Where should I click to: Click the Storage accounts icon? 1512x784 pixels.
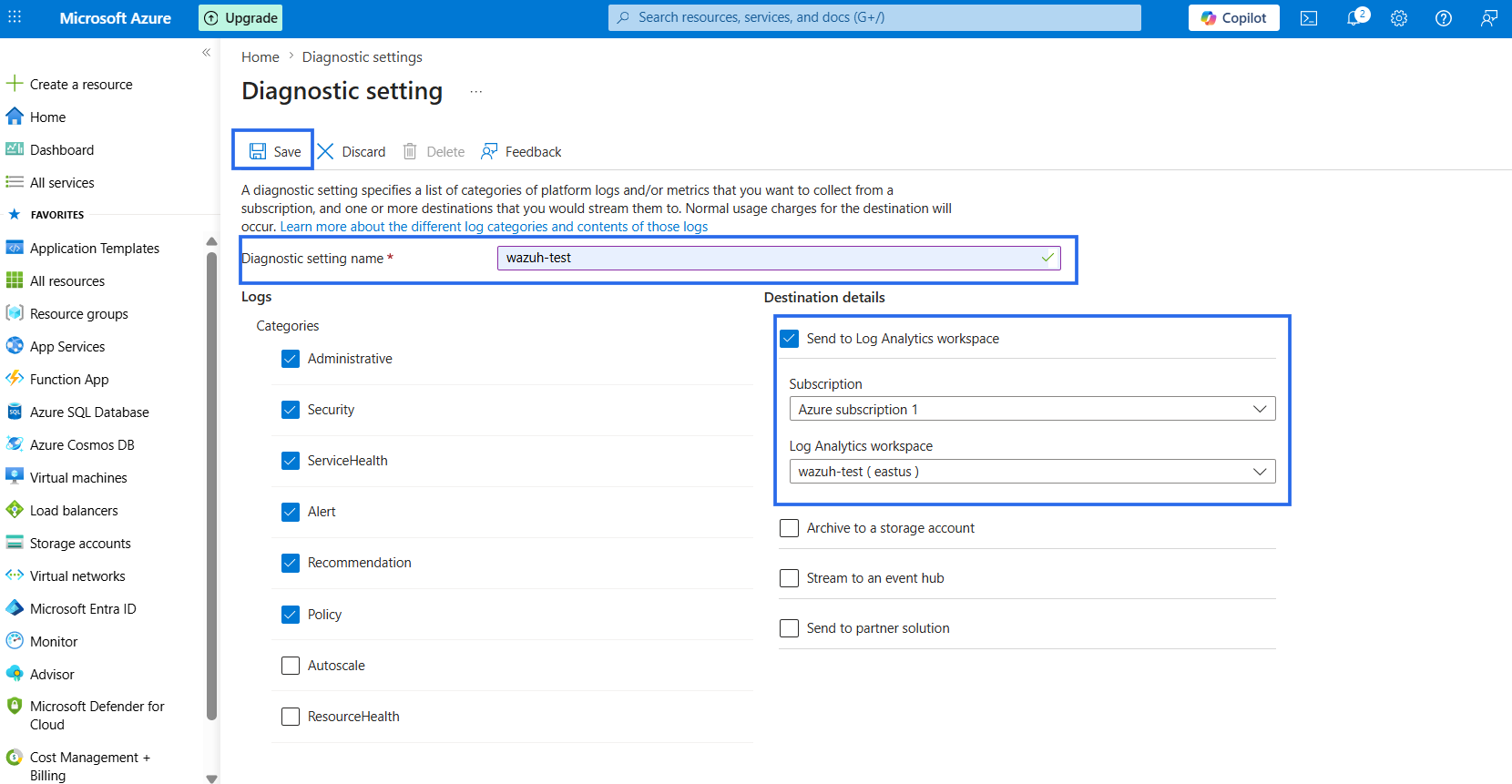click(15, 543)
